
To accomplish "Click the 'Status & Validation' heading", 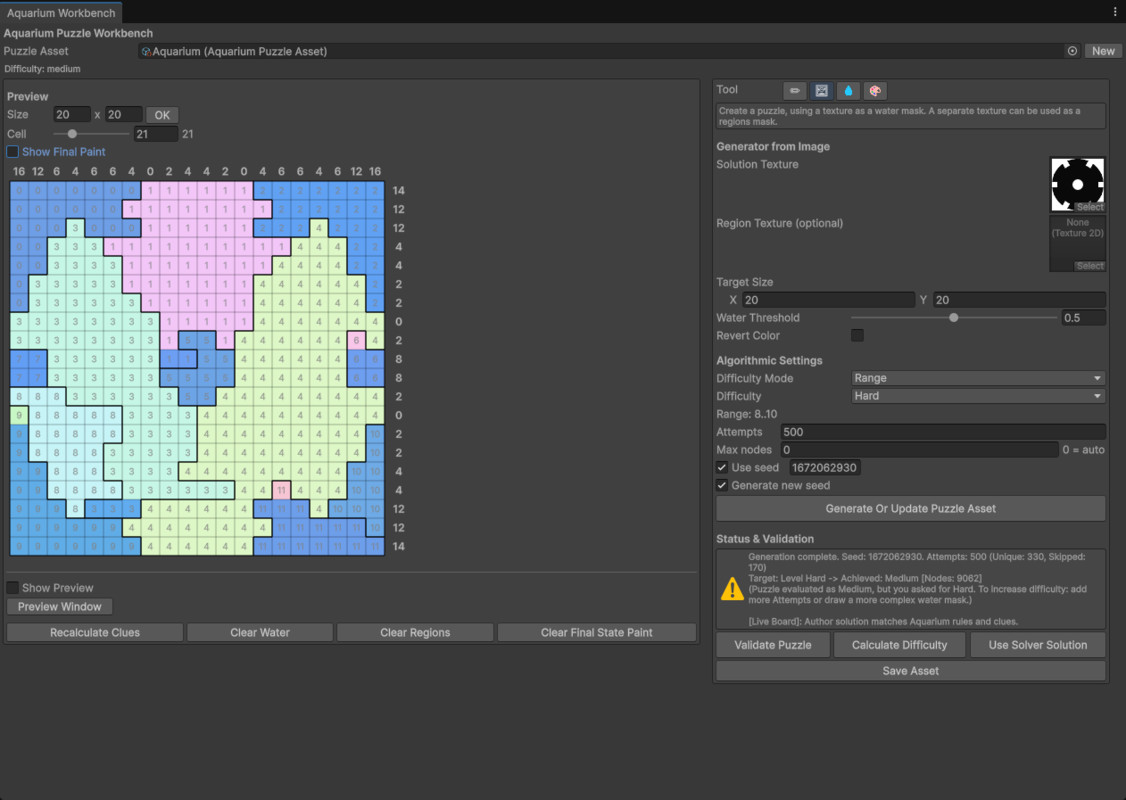I will point(765,539).
